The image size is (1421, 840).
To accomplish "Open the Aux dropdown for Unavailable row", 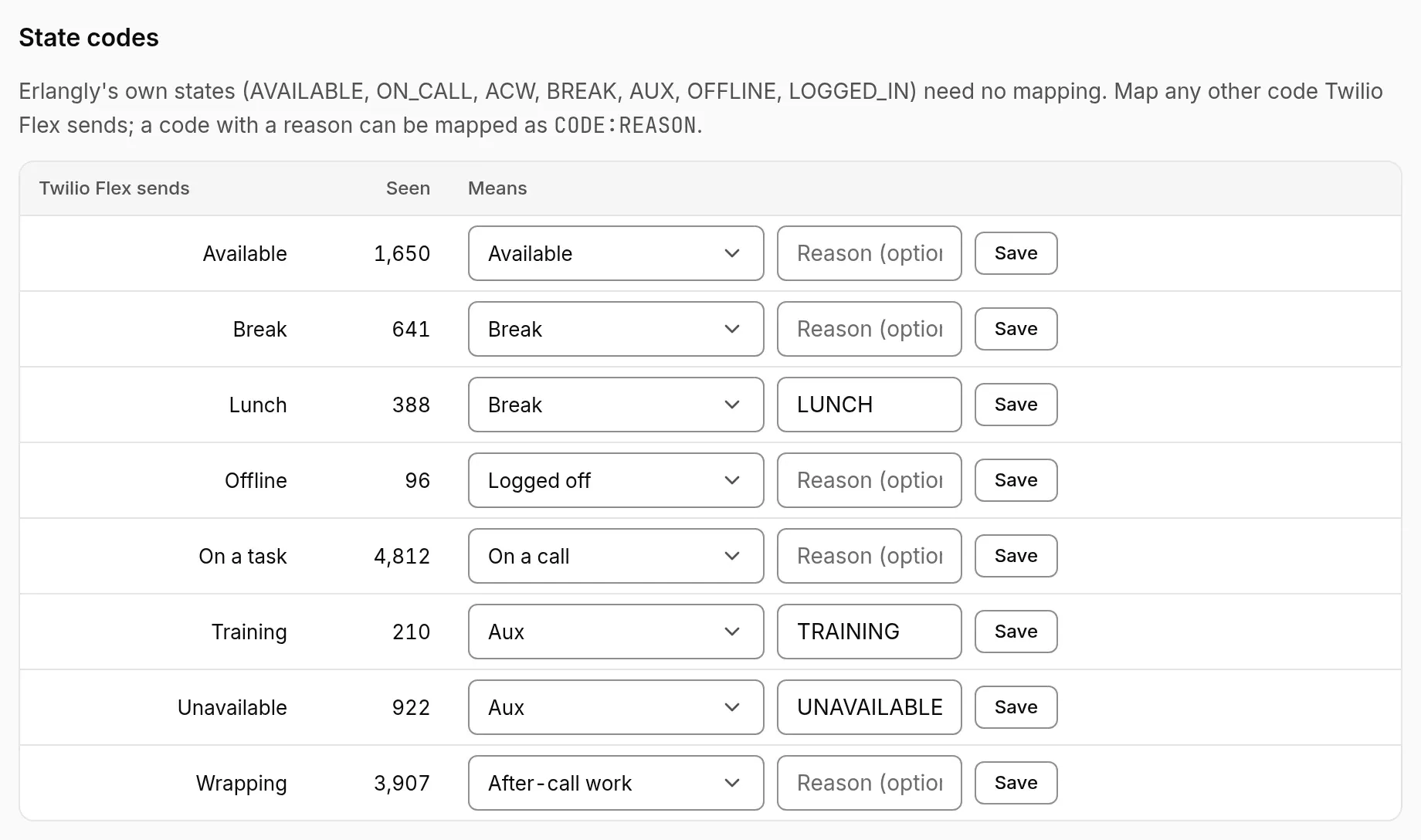I will pyautogui.click(x=616, y=707).
